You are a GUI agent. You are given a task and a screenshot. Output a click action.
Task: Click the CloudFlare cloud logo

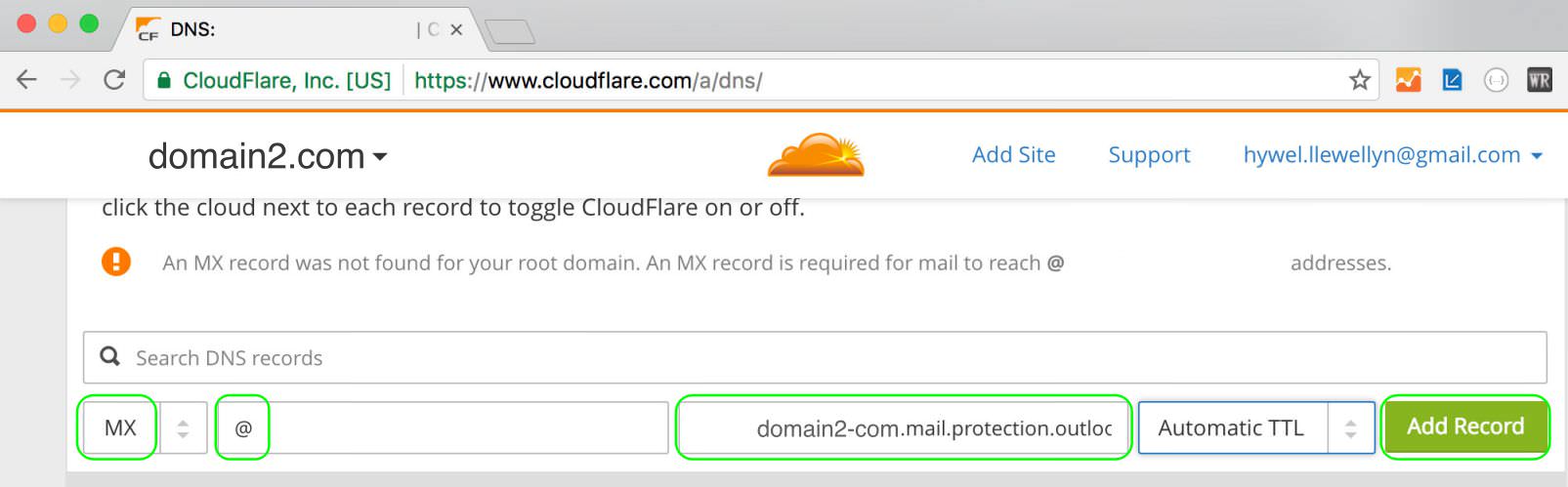click(x=817, y=154)
